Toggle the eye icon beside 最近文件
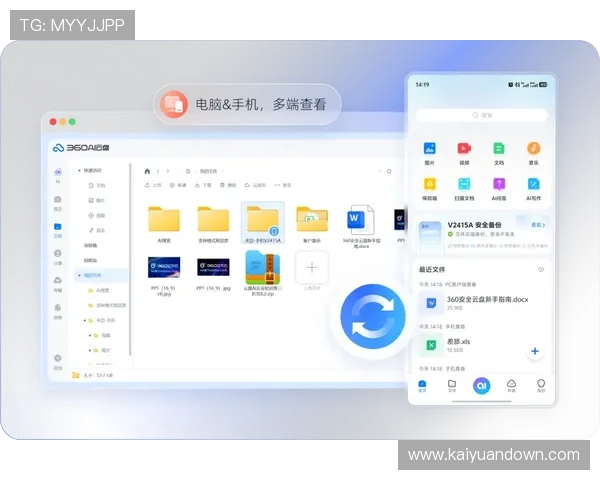 pyautogui.click(x=541, y=269)
